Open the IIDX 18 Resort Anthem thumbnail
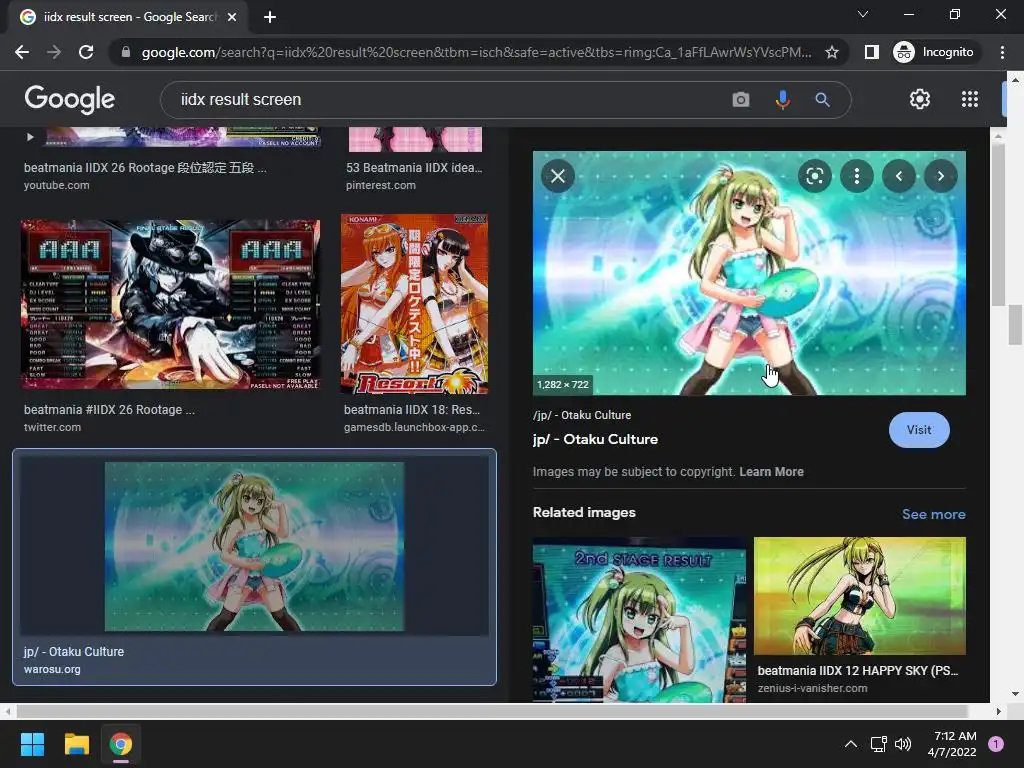This screenshot has height=768, width=1024. point(414,304)
